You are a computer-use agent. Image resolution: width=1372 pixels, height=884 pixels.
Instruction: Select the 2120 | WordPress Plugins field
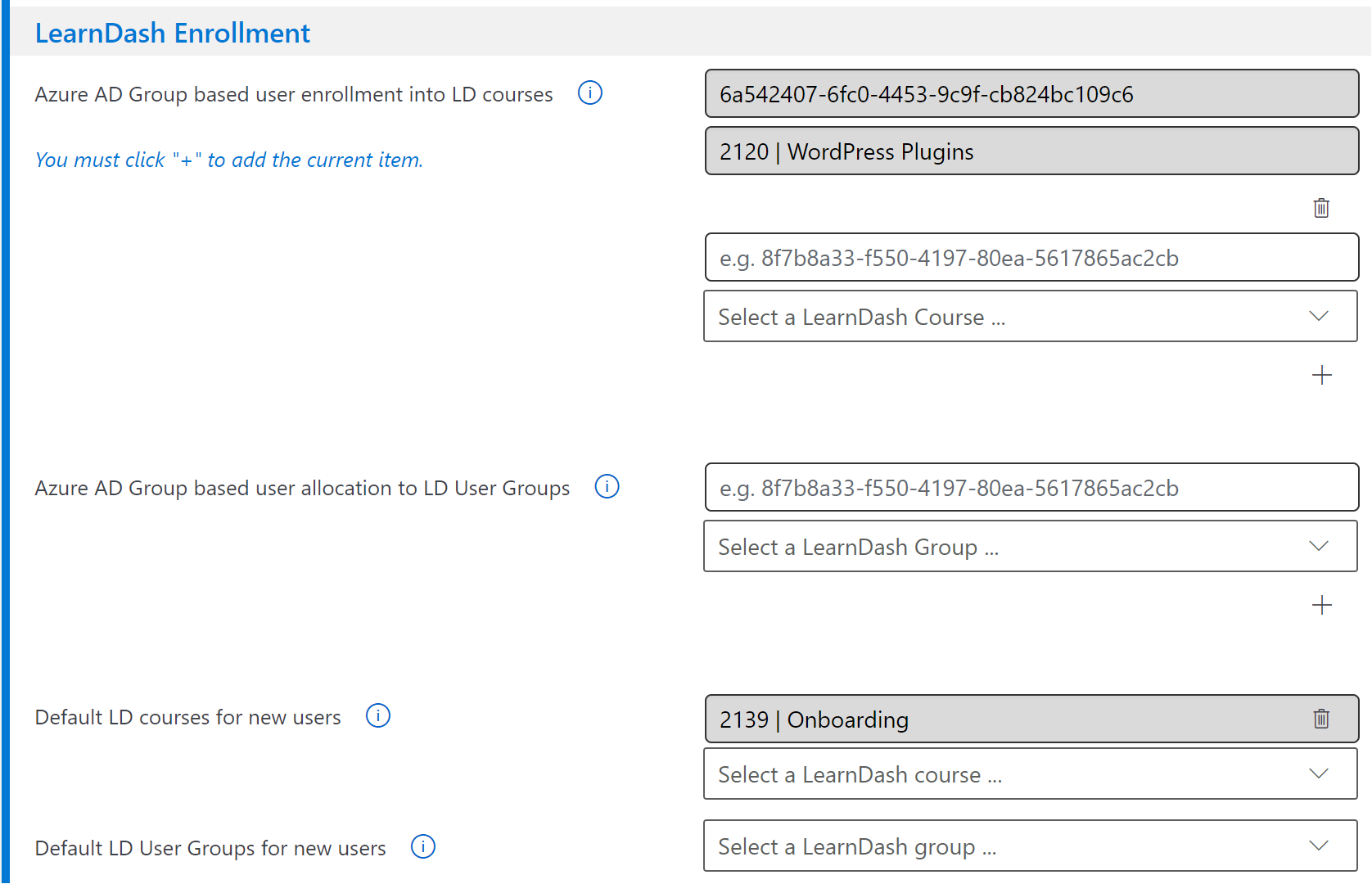click(1031, 151)
